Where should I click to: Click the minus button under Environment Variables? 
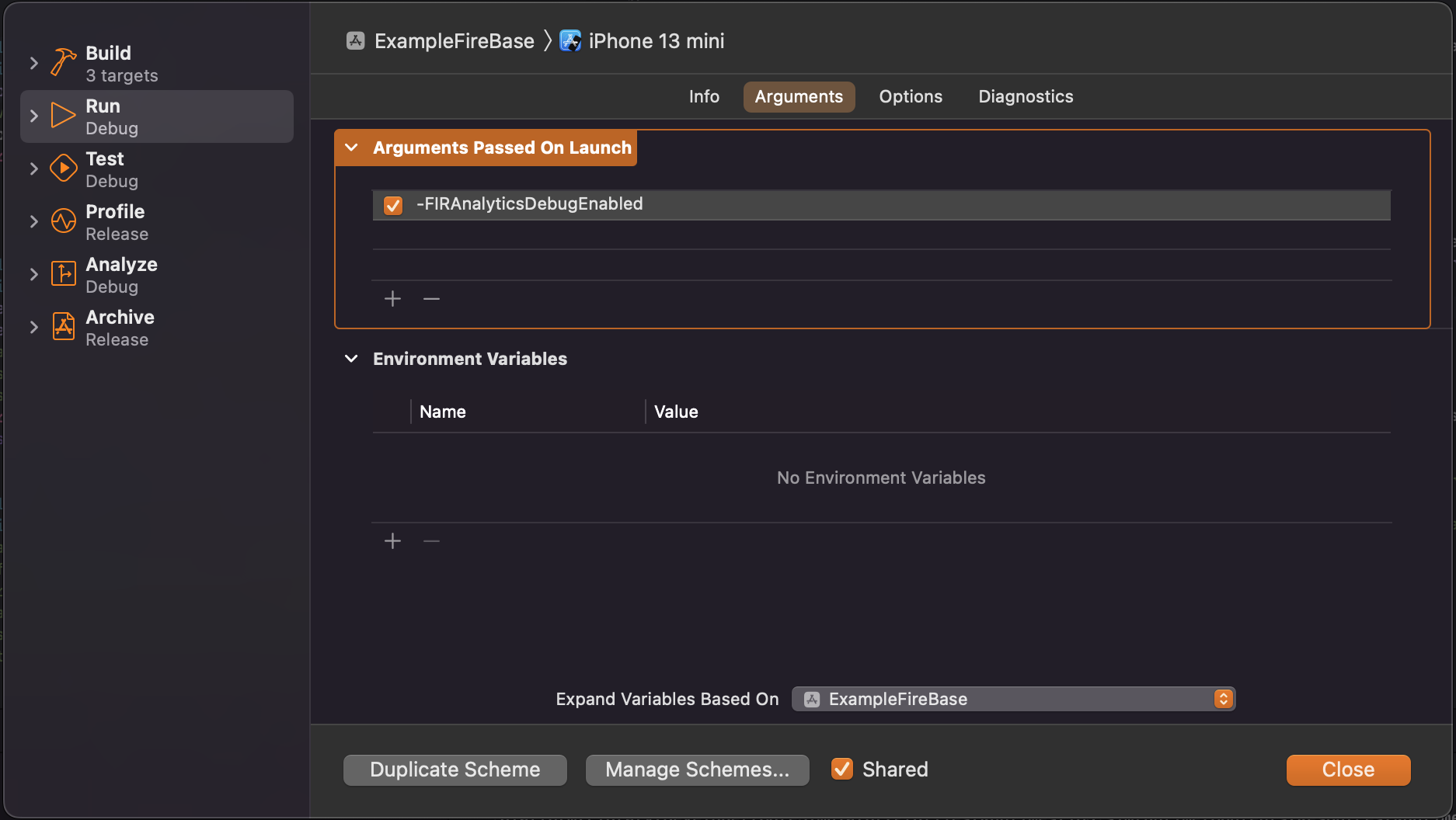[431, 541]
